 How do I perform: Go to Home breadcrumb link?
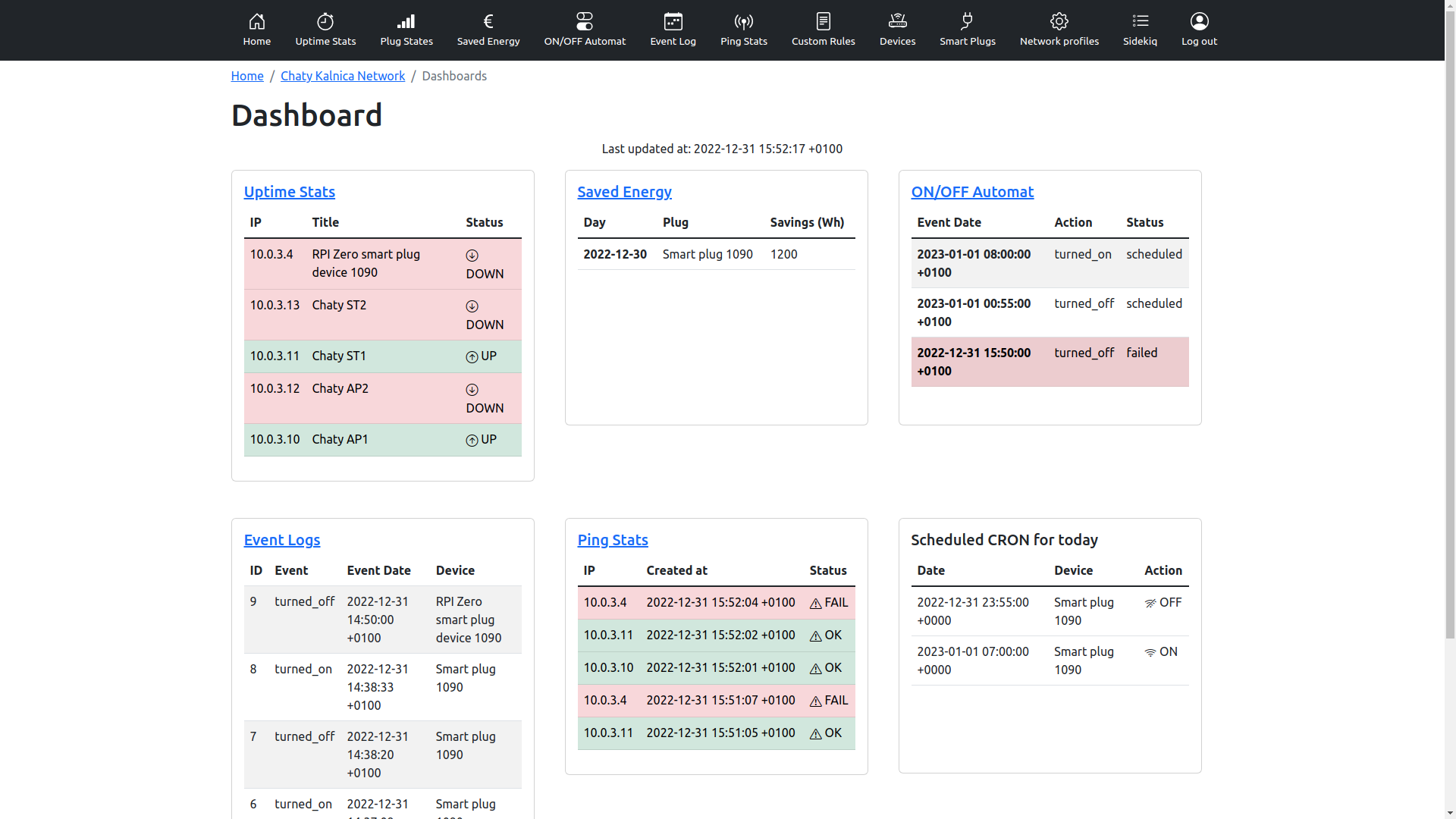[x=247, y=76]
